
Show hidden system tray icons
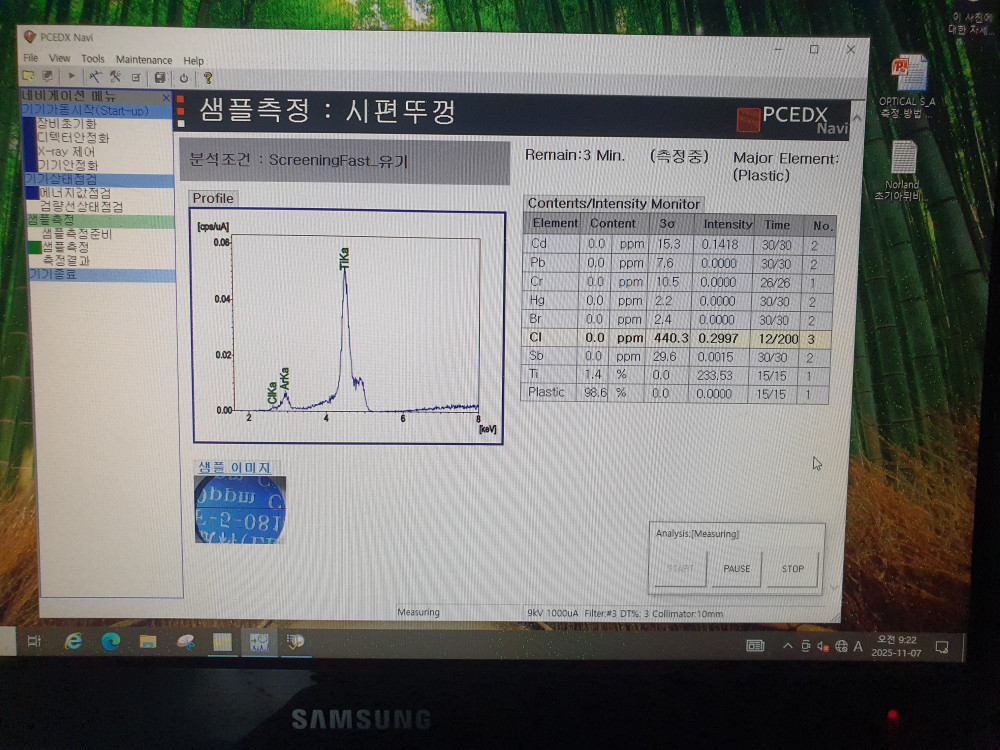788,646
